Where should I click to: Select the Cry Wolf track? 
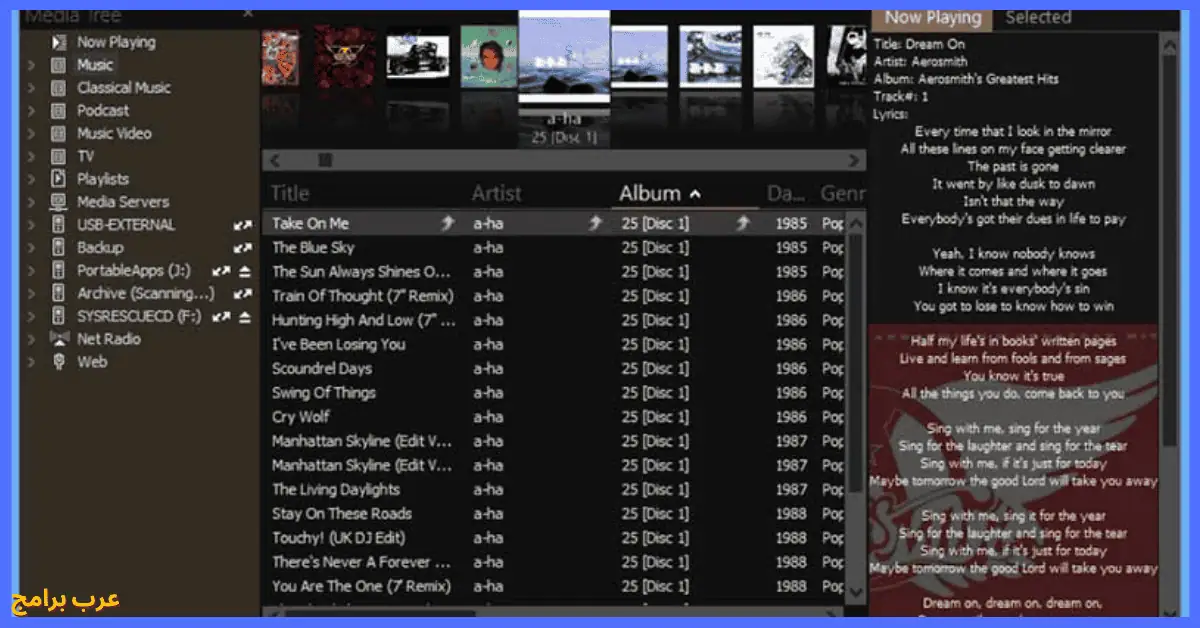click(x=301, y=417)
